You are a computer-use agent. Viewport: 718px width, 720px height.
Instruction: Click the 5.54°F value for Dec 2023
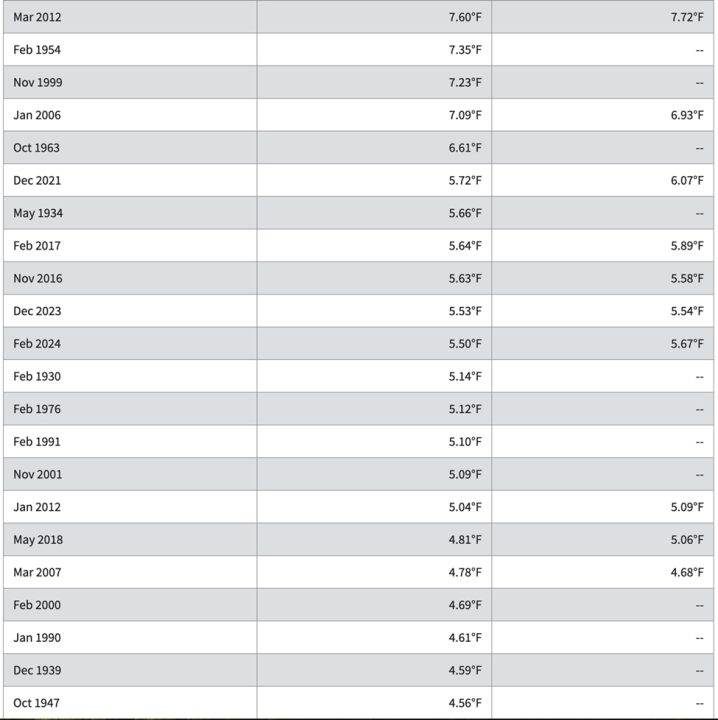tap(687, 311)
